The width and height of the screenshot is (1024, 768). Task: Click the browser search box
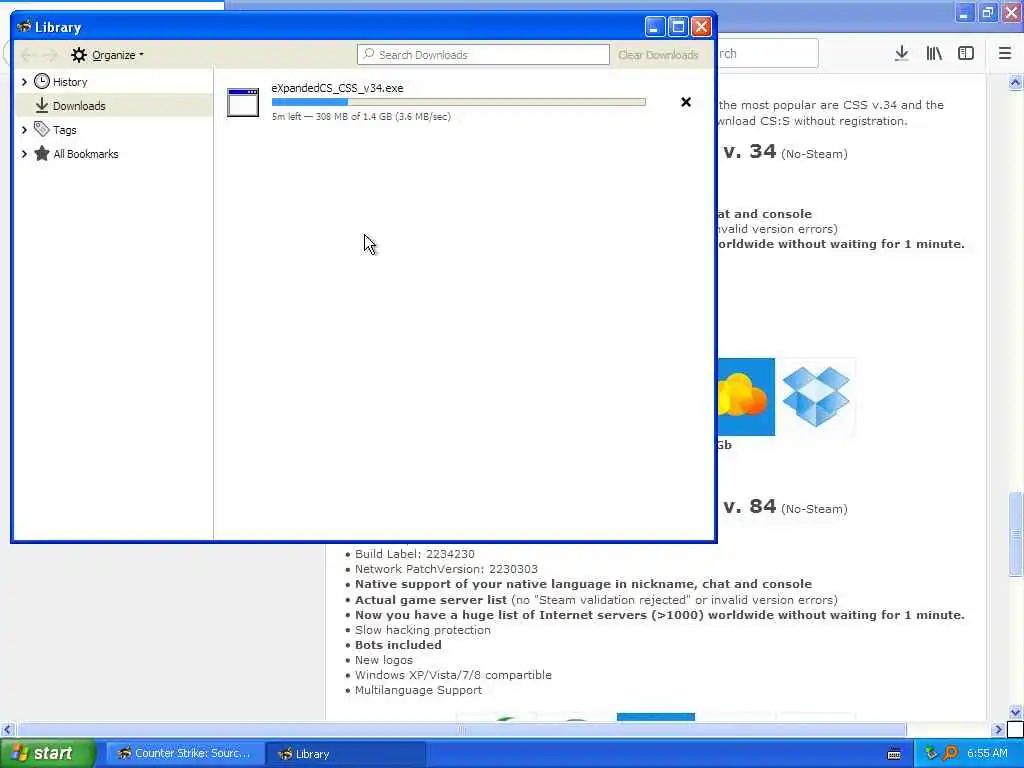pyautogui.click(x=767, y=54)
